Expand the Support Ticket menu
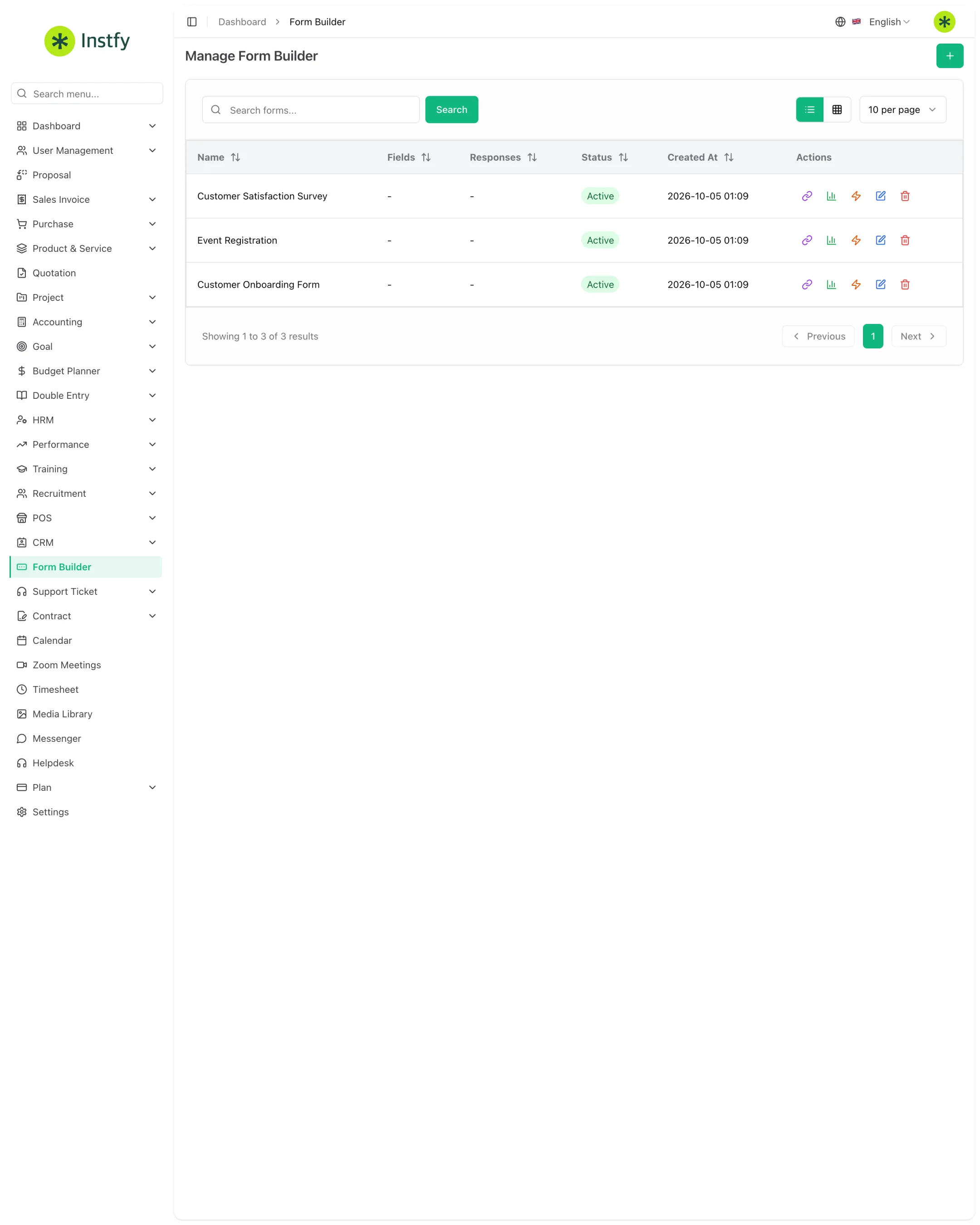 [86, 592]
